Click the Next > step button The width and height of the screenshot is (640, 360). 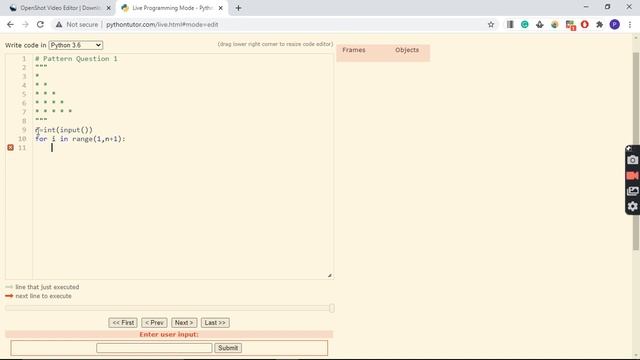(184, 322)
